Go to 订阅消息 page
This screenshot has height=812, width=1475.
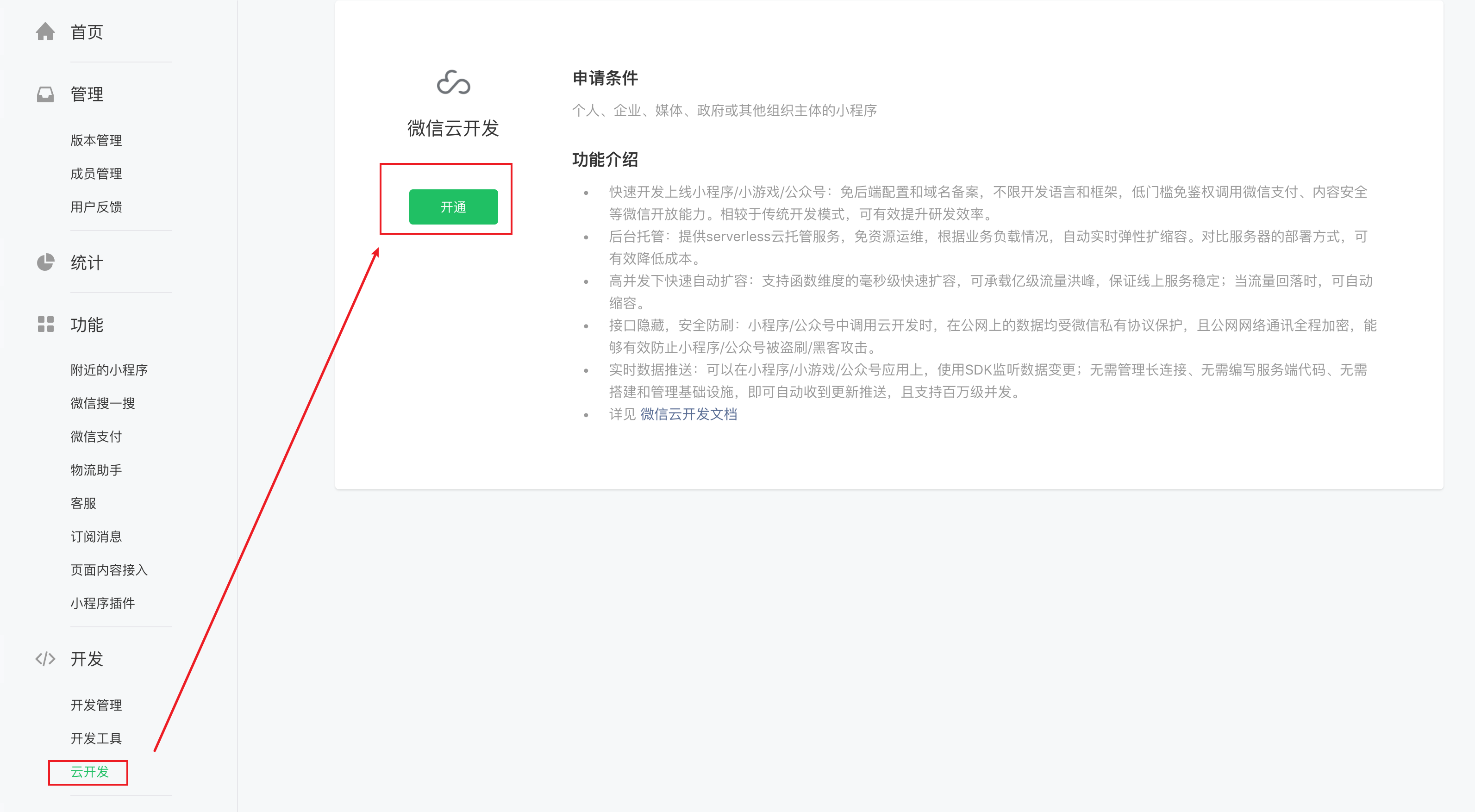[96, 537]
